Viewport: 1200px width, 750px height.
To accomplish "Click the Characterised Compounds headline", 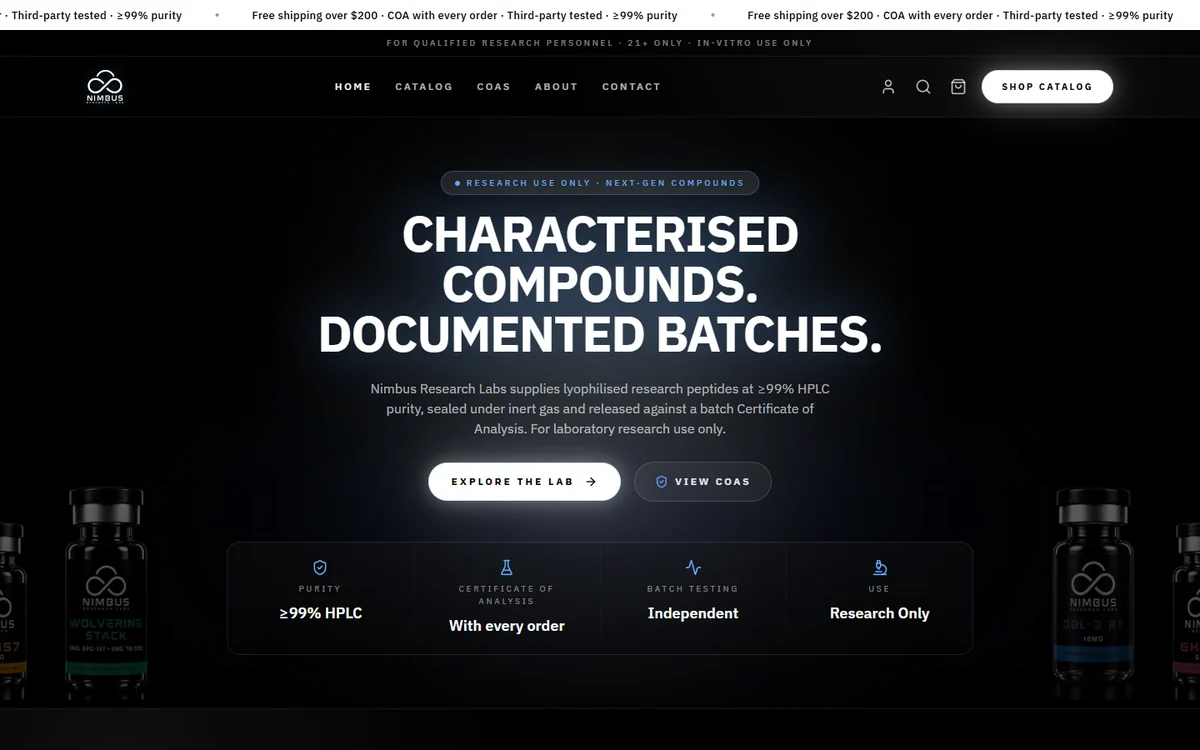I will 600,285.
